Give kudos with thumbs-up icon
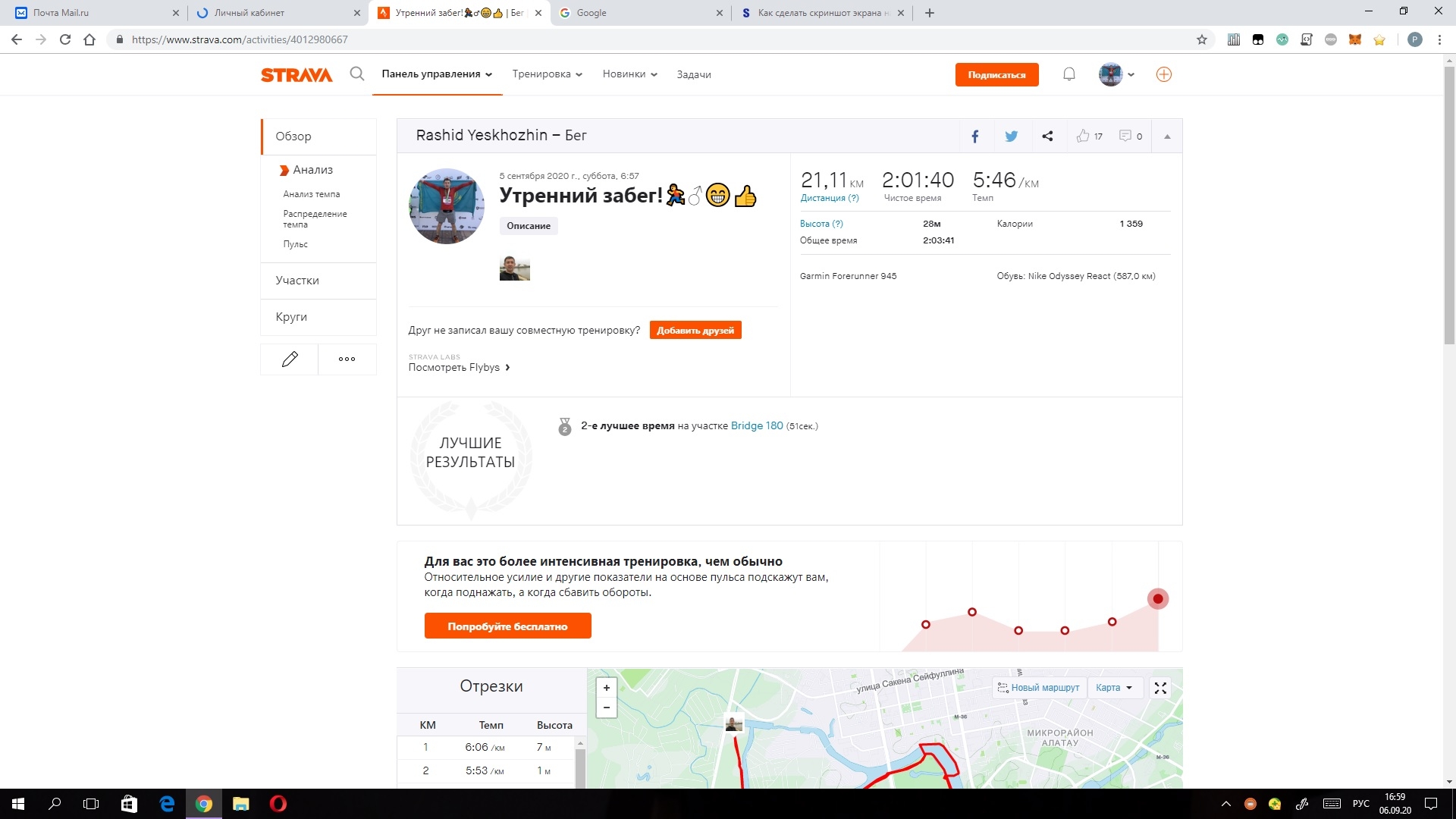This screenshot has height=819, width=1456. (1083, 136)
